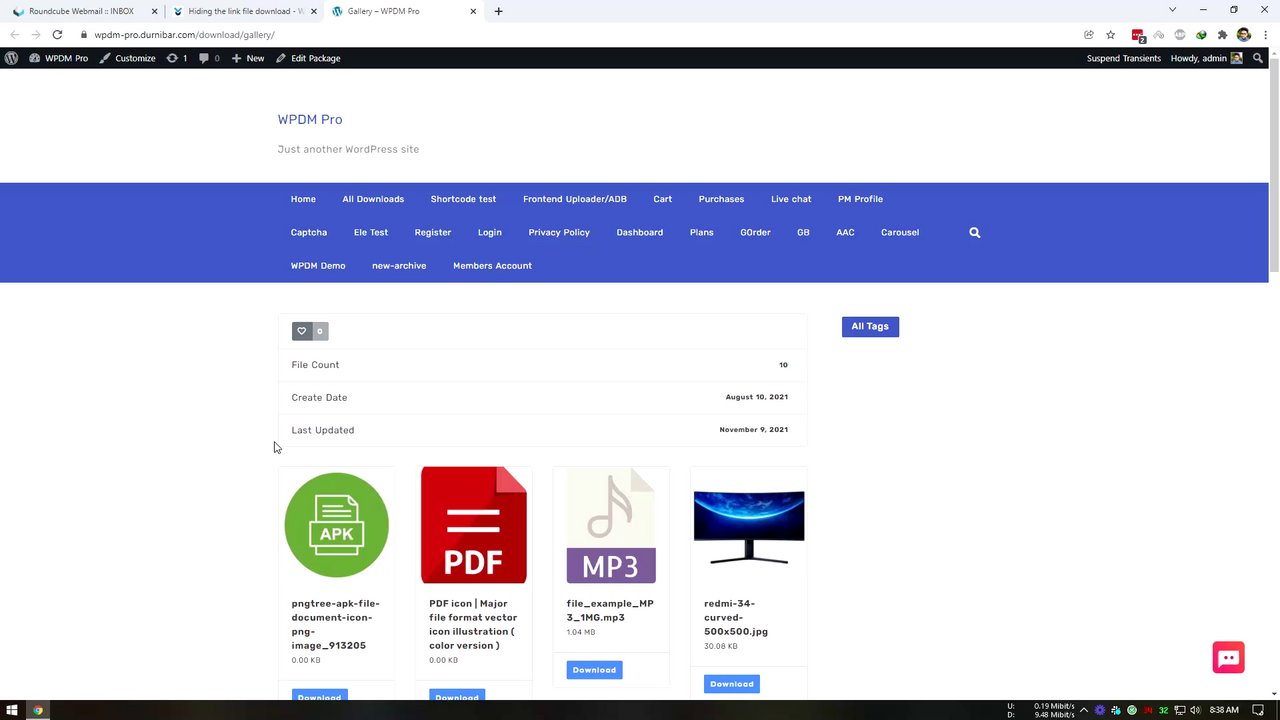Click the site padlock icon in address bar

[x=84, y=35]
